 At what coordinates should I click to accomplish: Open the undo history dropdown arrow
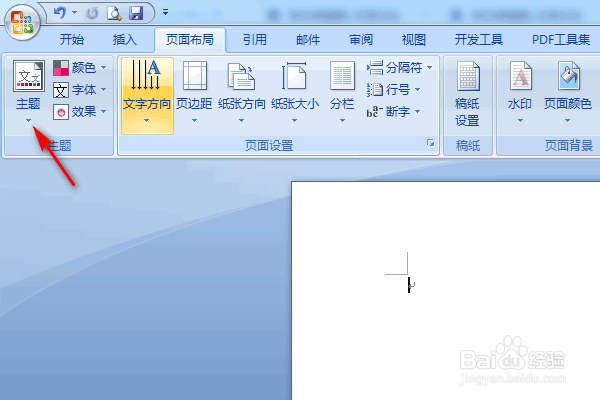coord(75,13)
